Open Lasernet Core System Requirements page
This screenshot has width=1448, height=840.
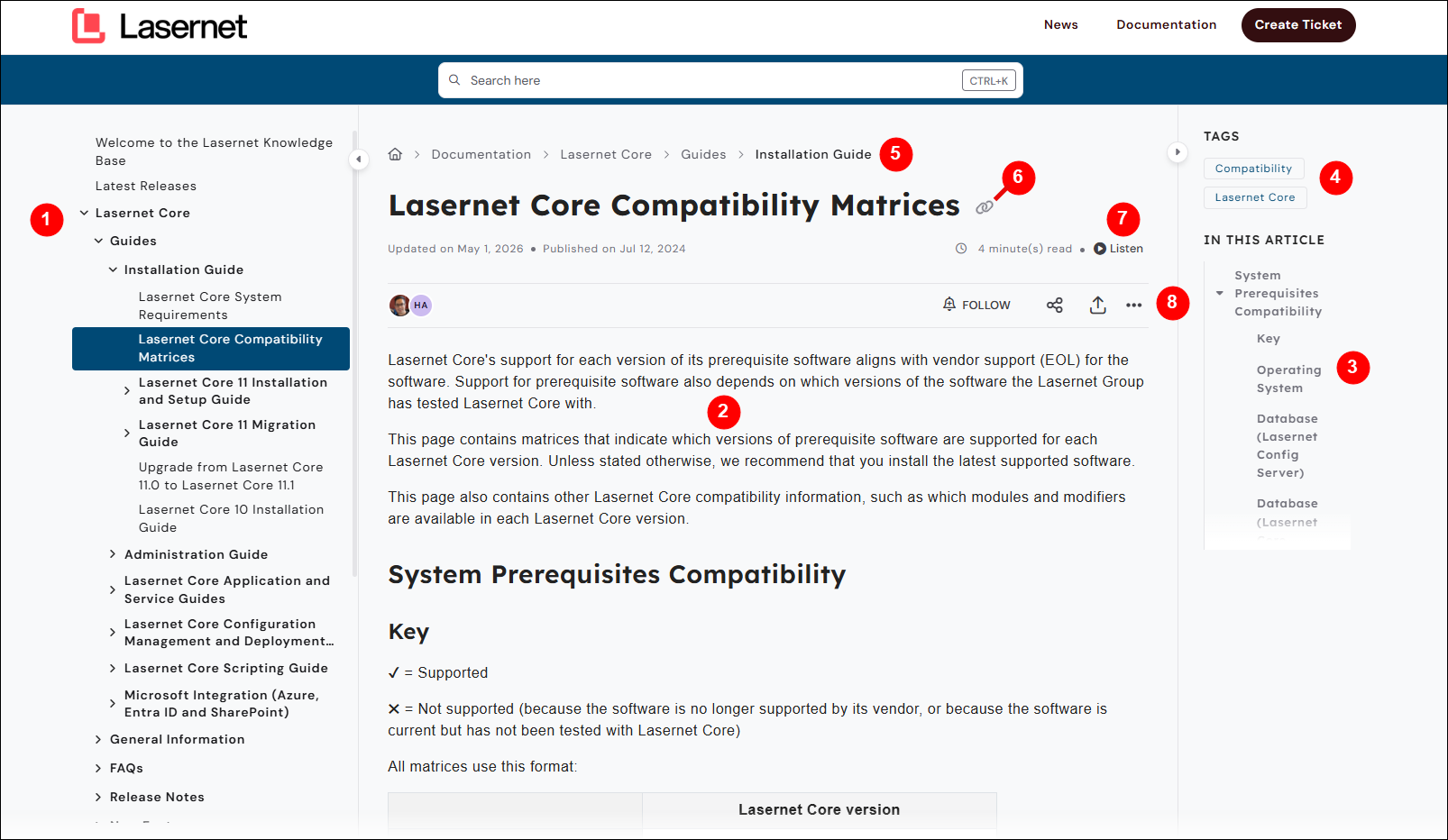point(210,306)
